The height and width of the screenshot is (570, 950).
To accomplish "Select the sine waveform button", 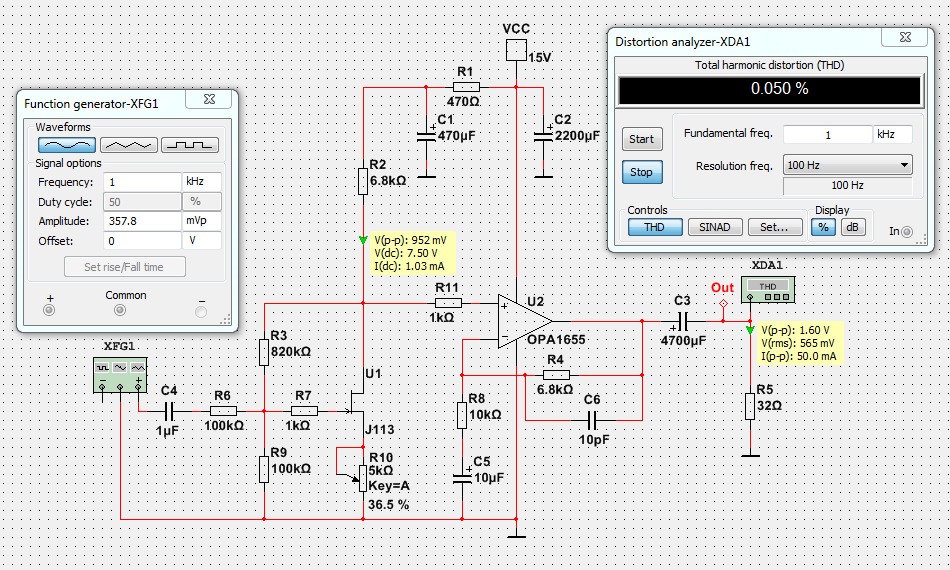I will (67, 145).
